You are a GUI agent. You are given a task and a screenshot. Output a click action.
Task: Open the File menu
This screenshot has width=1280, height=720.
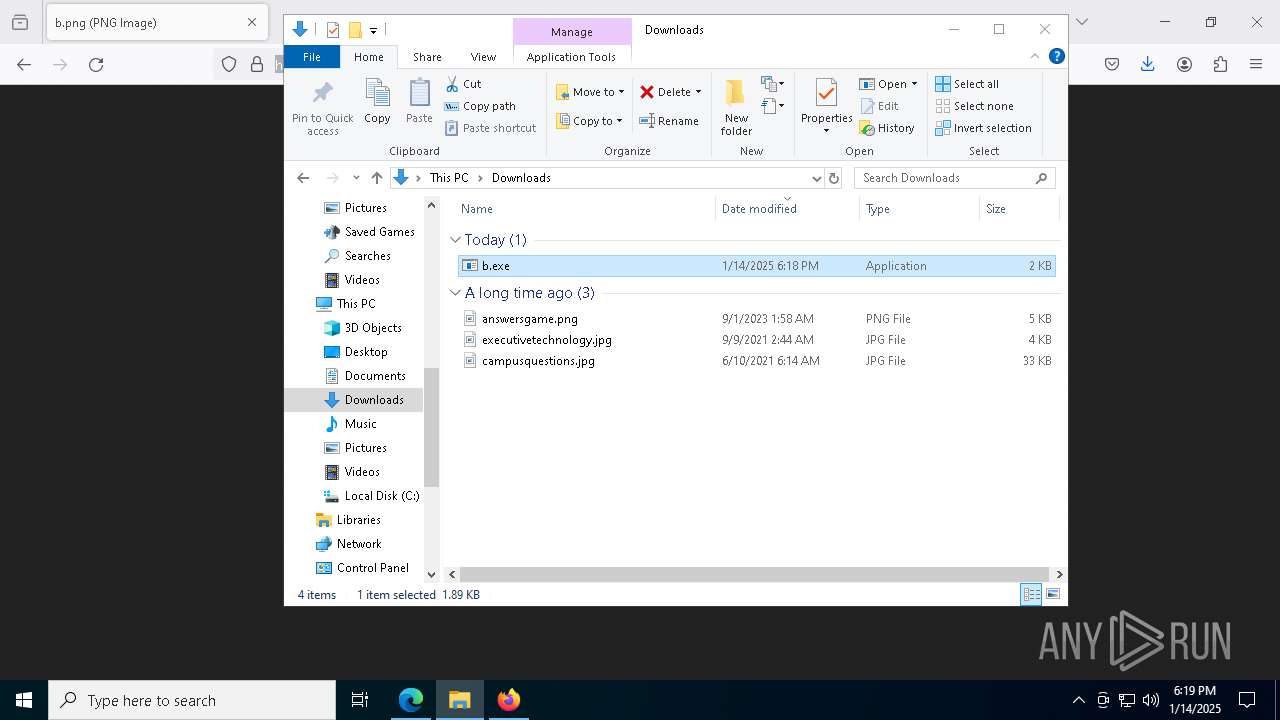point(312,57)
